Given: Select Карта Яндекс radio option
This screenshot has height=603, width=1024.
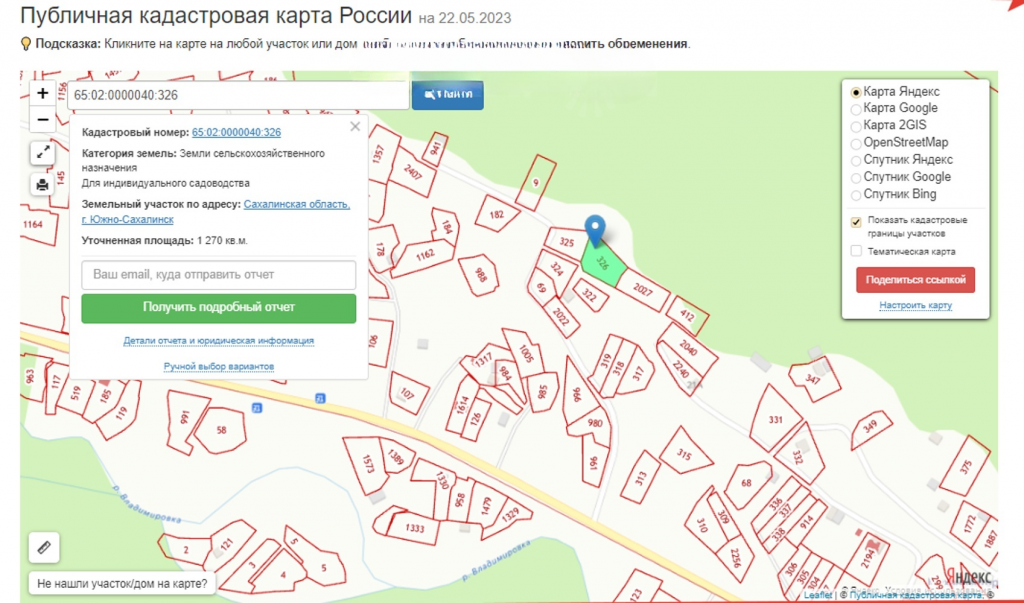Looking at the screenshot, I should click(856, 92).
